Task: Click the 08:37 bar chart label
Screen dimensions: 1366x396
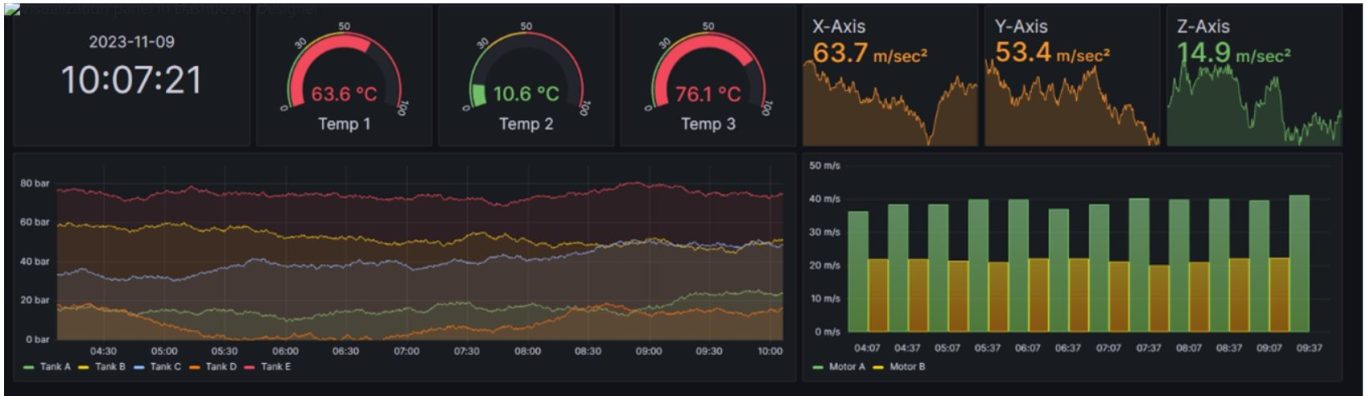Action: pos(1228,348)
